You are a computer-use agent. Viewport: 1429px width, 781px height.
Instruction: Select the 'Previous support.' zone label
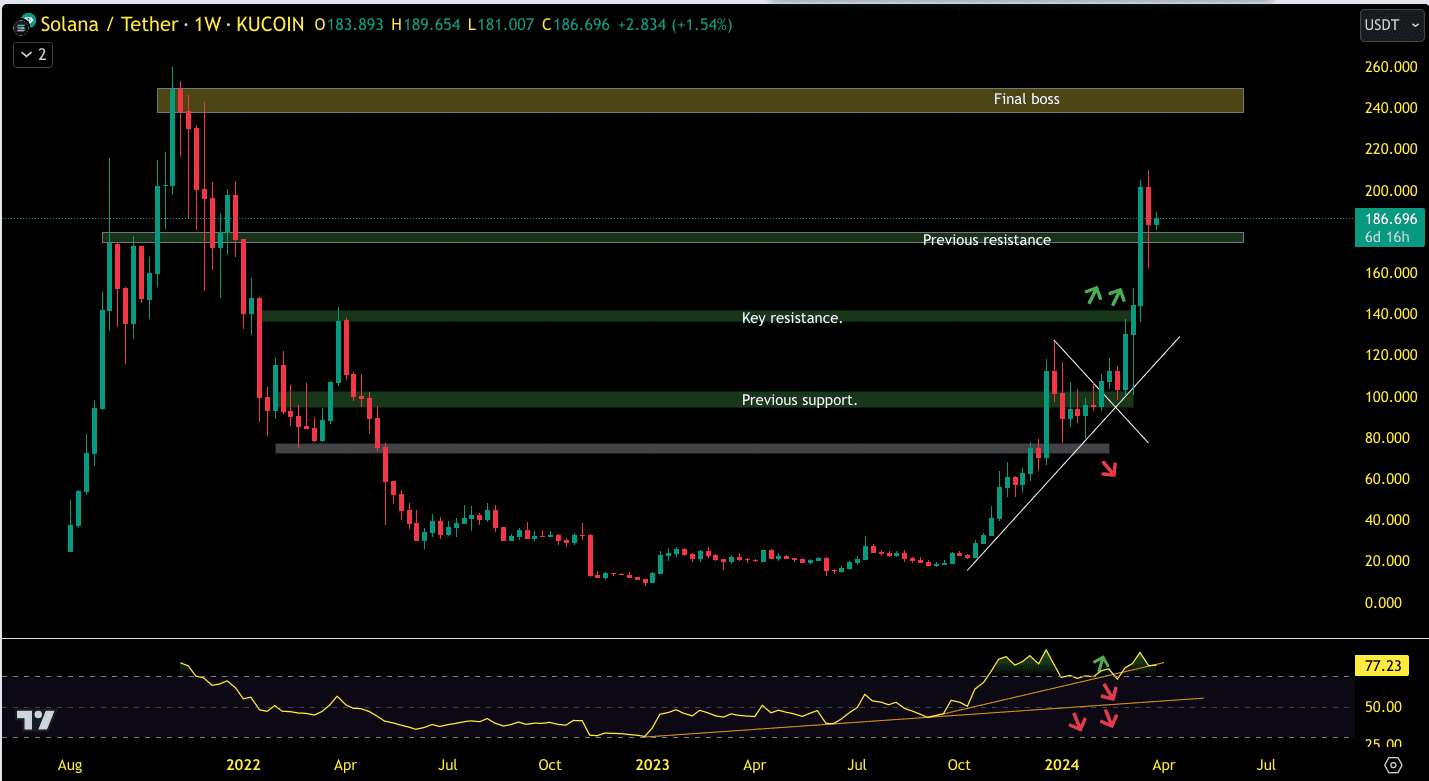799,400
